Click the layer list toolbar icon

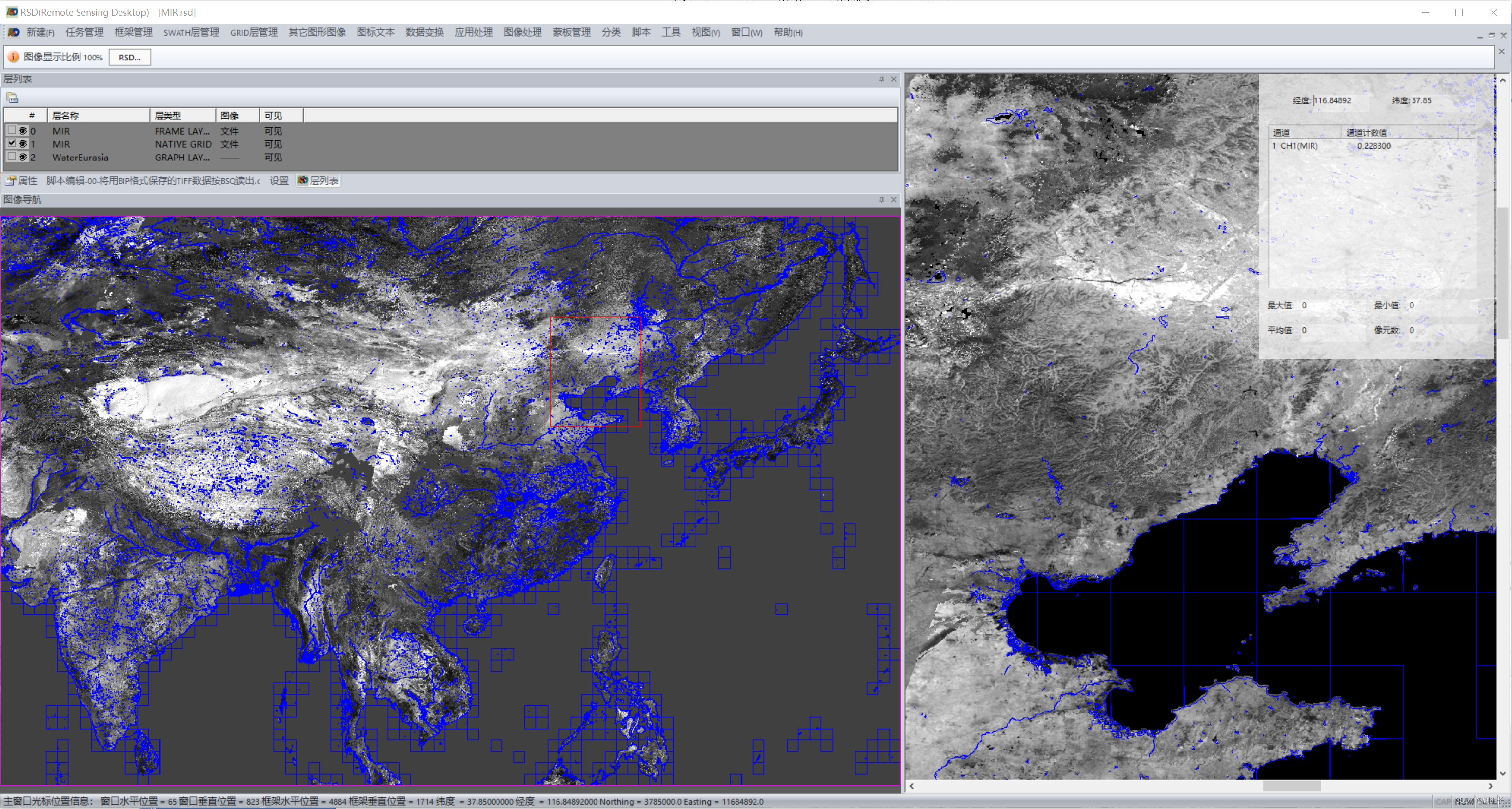coord(12,98)
